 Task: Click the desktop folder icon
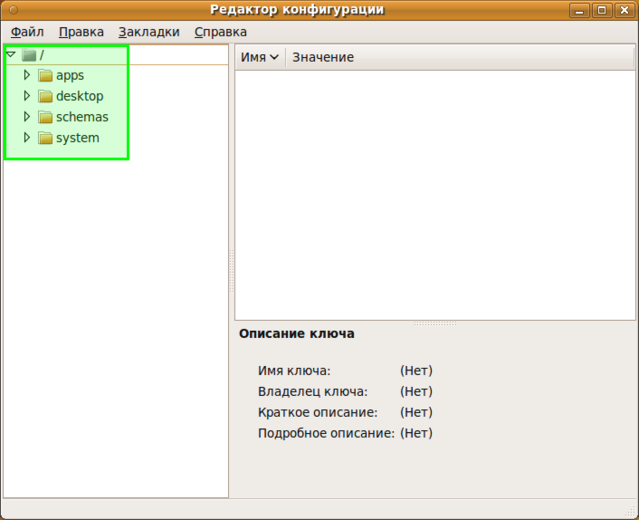[x=45, y=97]
